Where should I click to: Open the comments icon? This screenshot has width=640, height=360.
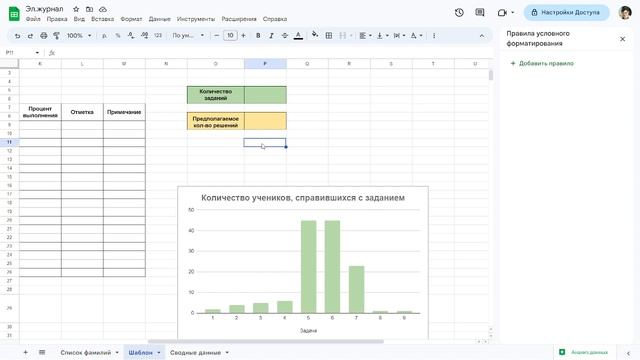click(480, 13)
